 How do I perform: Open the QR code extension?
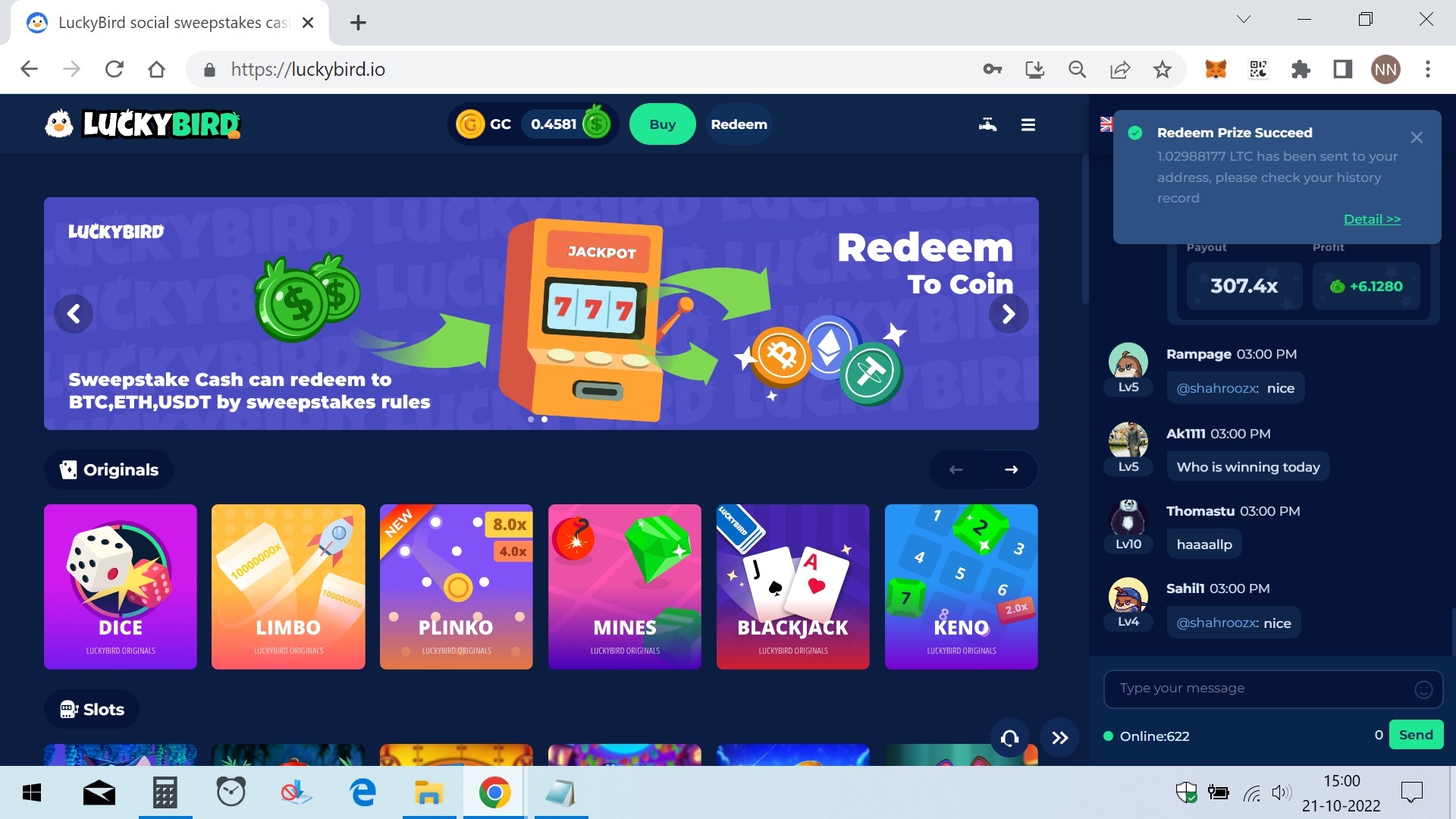[1258, 70]
